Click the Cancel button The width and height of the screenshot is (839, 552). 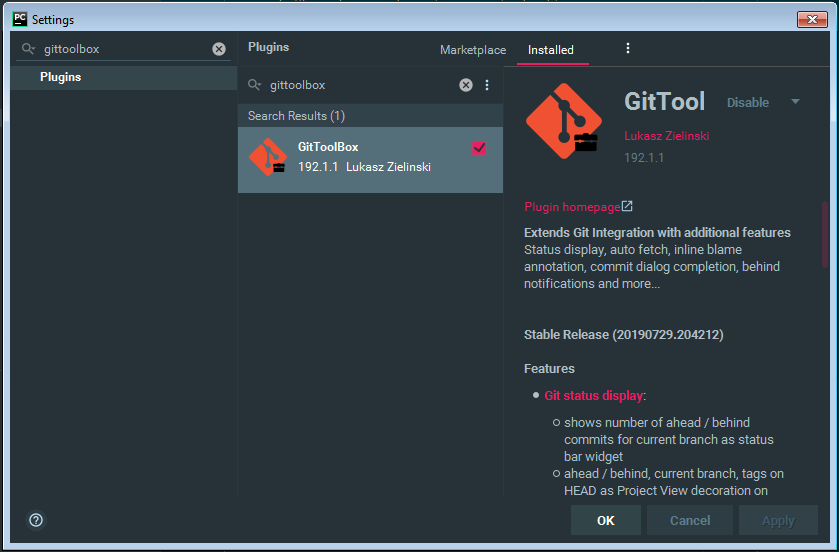(690, 520)
